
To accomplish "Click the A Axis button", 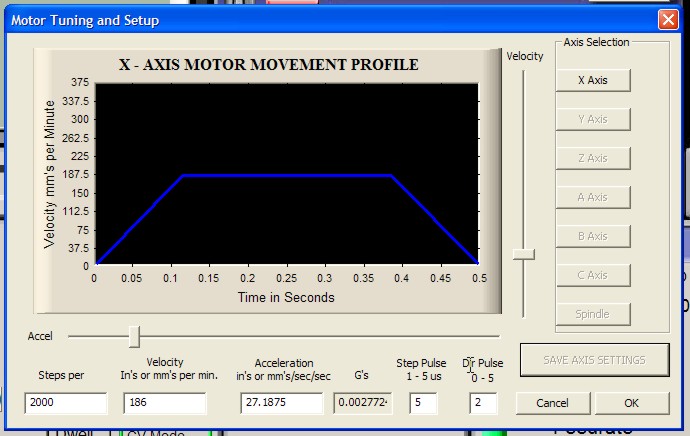I will pos(593,197).
